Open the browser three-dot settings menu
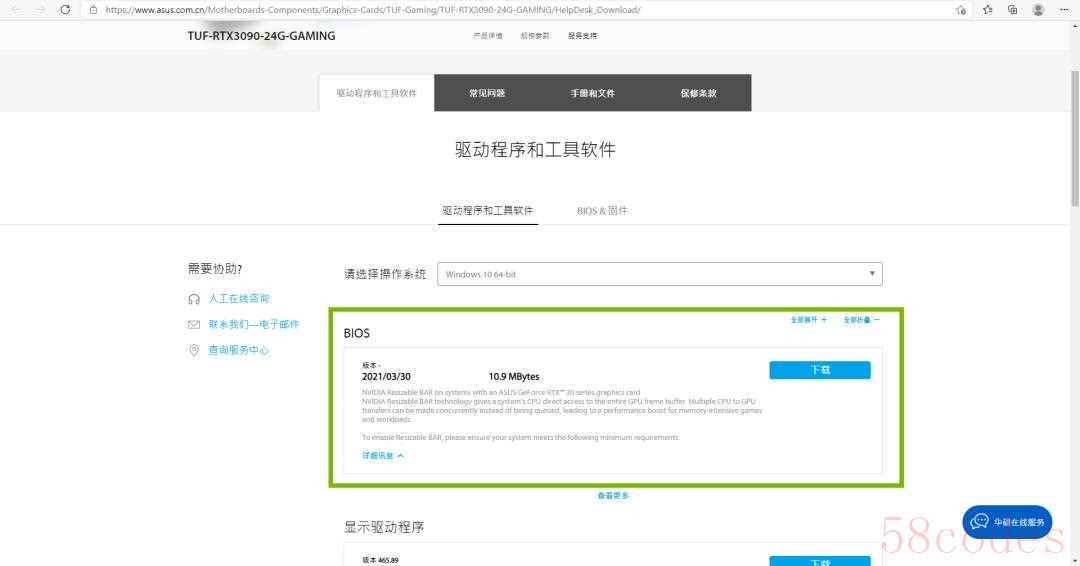 coord(1064,9)
